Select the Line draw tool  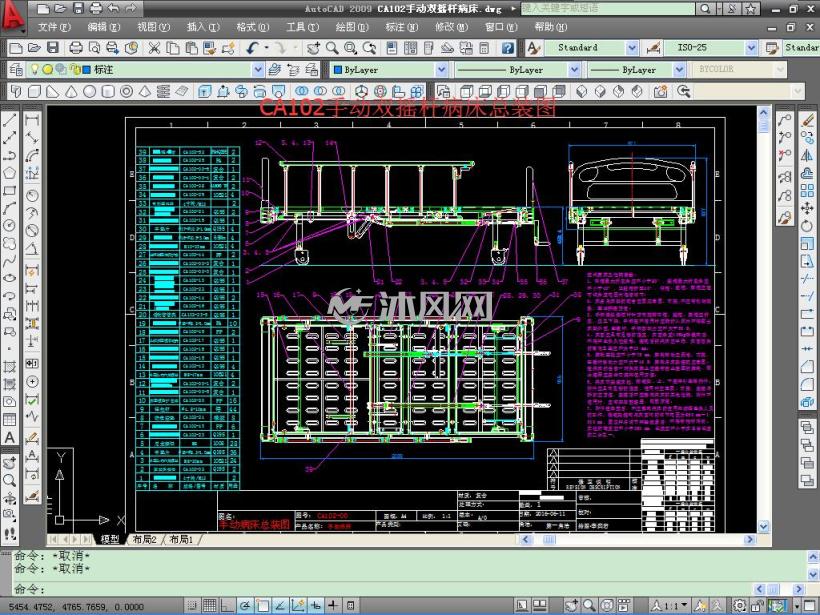click(x=9, y=120)
